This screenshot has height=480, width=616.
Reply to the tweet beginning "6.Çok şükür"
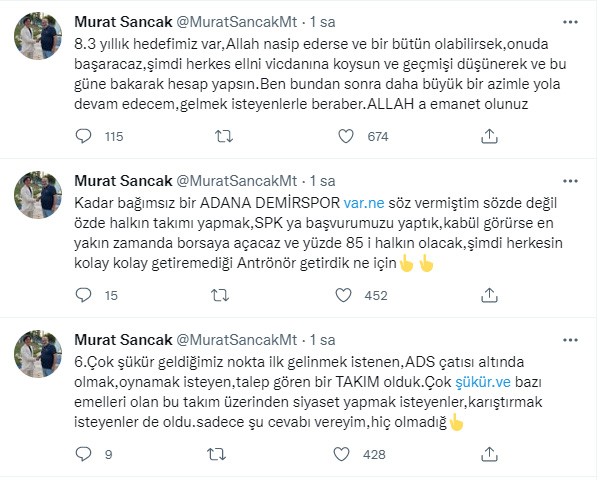click(84, 453)
